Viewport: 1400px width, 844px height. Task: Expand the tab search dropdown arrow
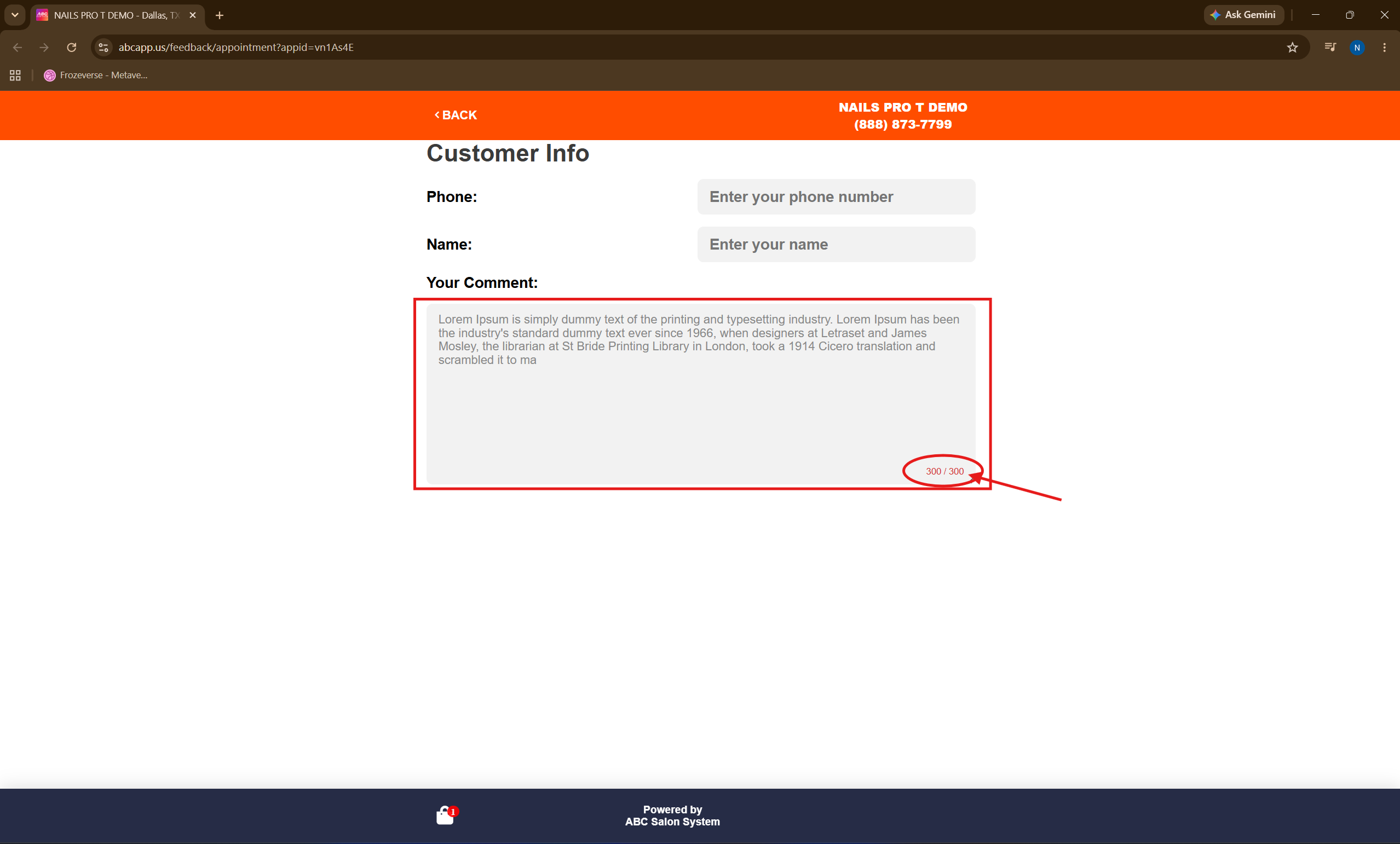15,15
